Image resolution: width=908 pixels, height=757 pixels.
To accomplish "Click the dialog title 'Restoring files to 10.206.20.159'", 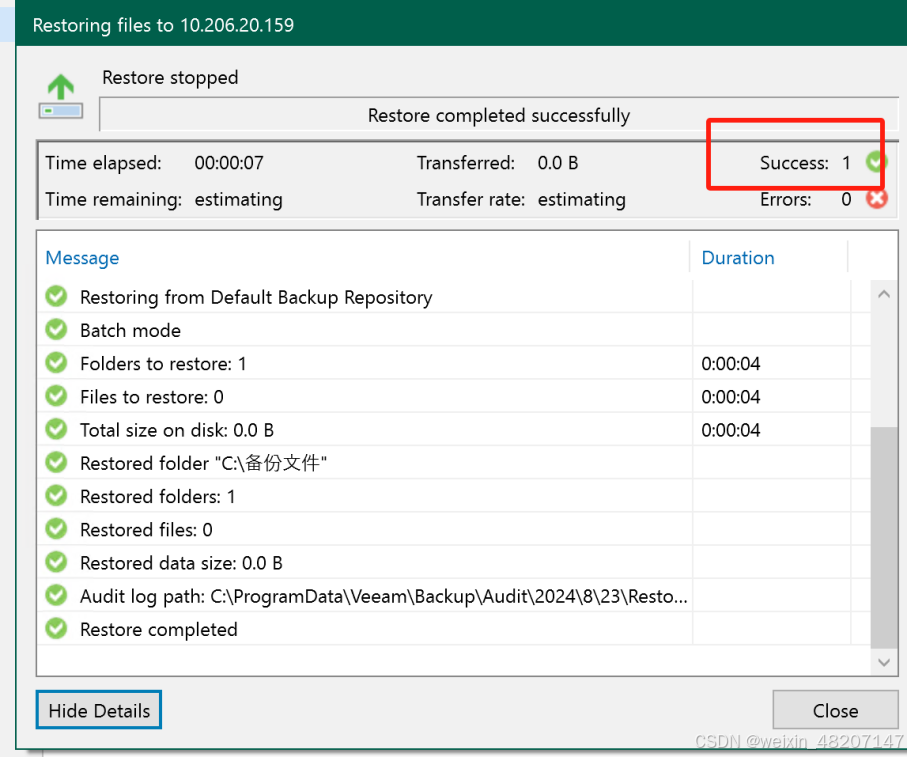I will tap(163, 25).
